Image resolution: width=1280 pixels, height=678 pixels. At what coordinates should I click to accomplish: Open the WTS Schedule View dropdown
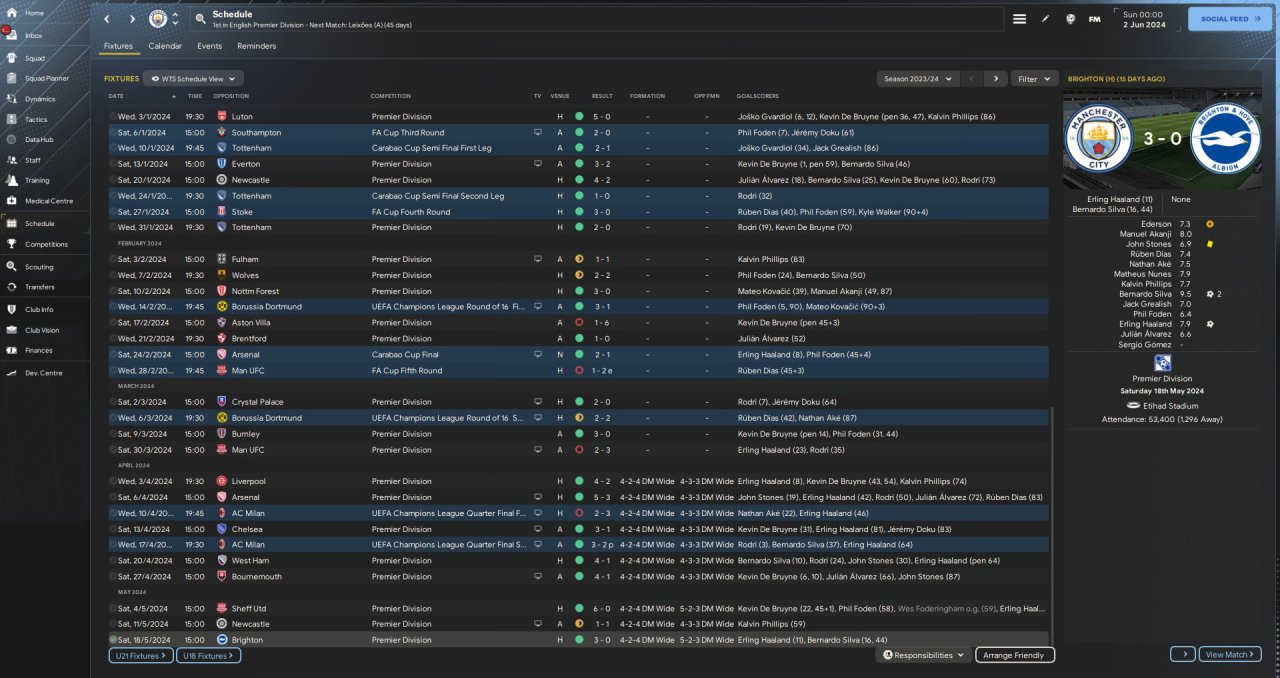tap(194, 78)
